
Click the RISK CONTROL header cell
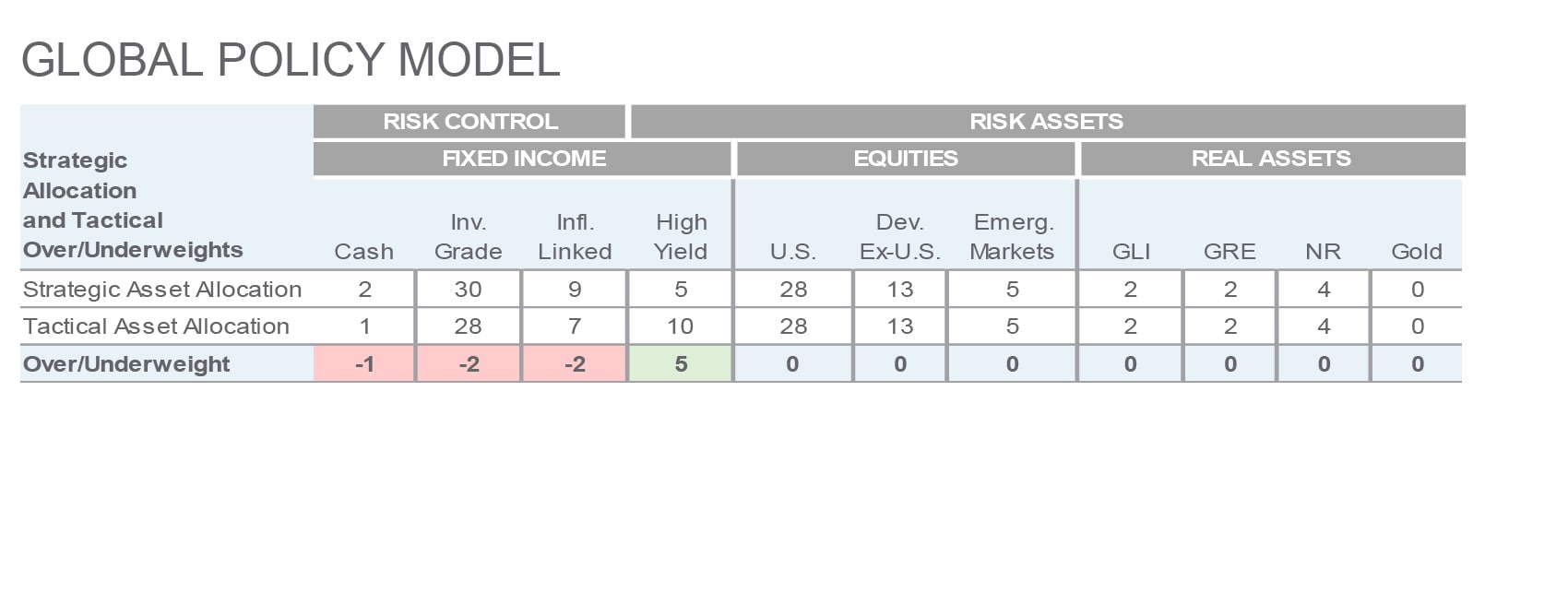[x=469, y=122]
